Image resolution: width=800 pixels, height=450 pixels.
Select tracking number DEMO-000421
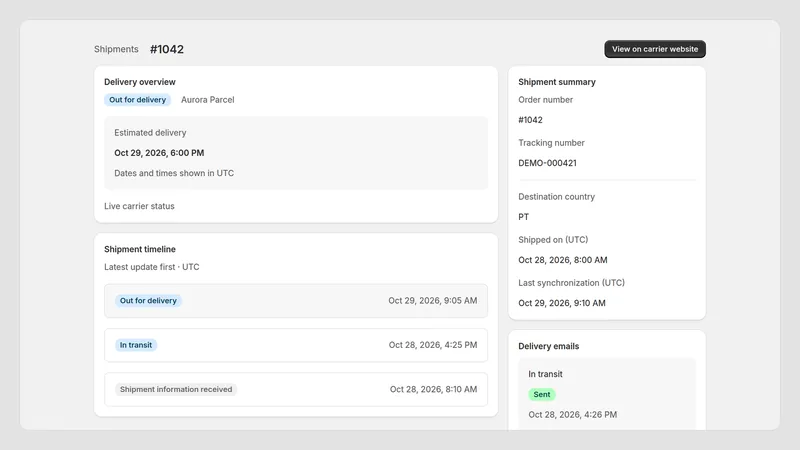click(x=547, y=163)
